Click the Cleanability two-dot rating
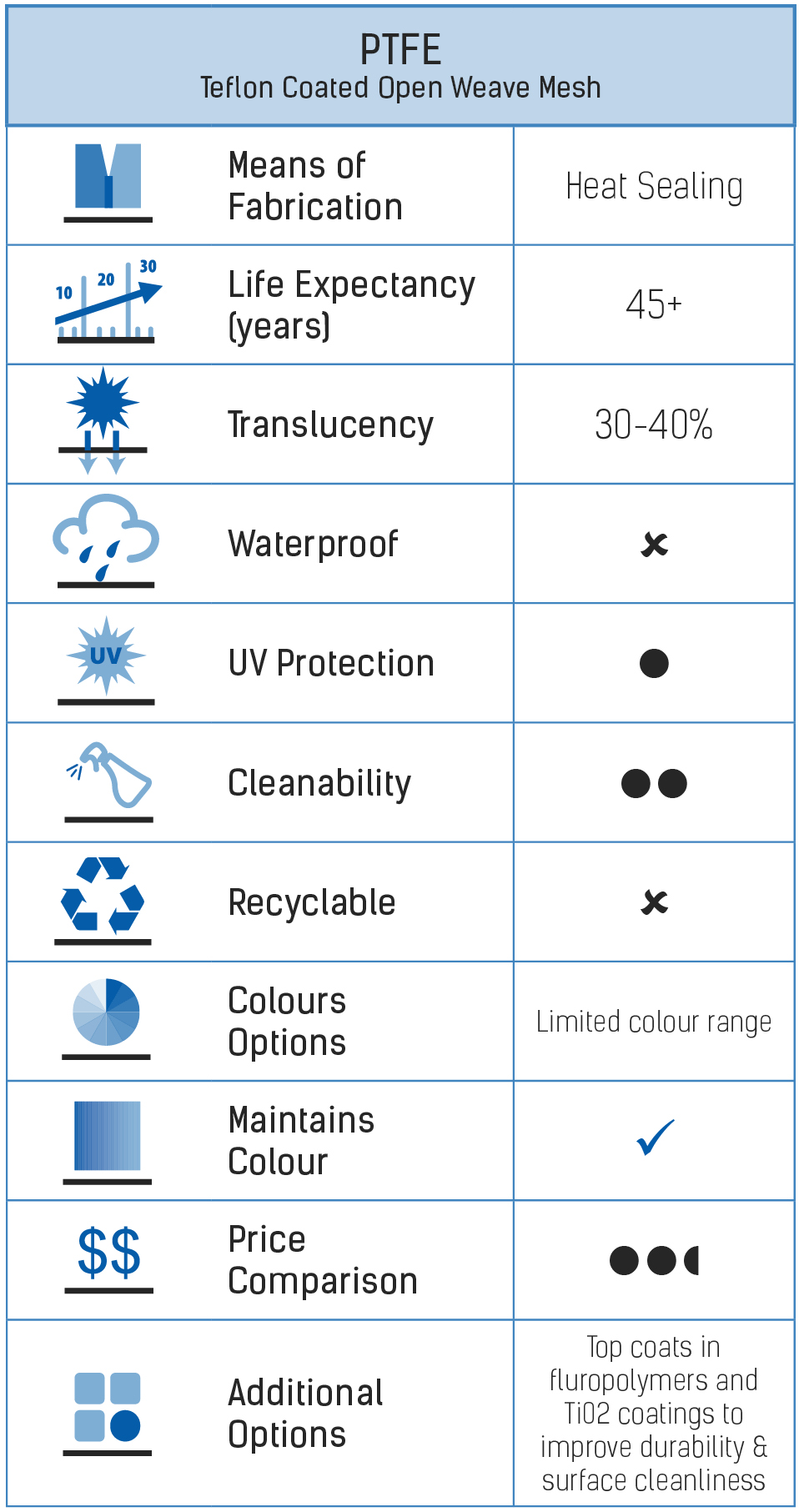799x1512 pixels. coord(654,783)
